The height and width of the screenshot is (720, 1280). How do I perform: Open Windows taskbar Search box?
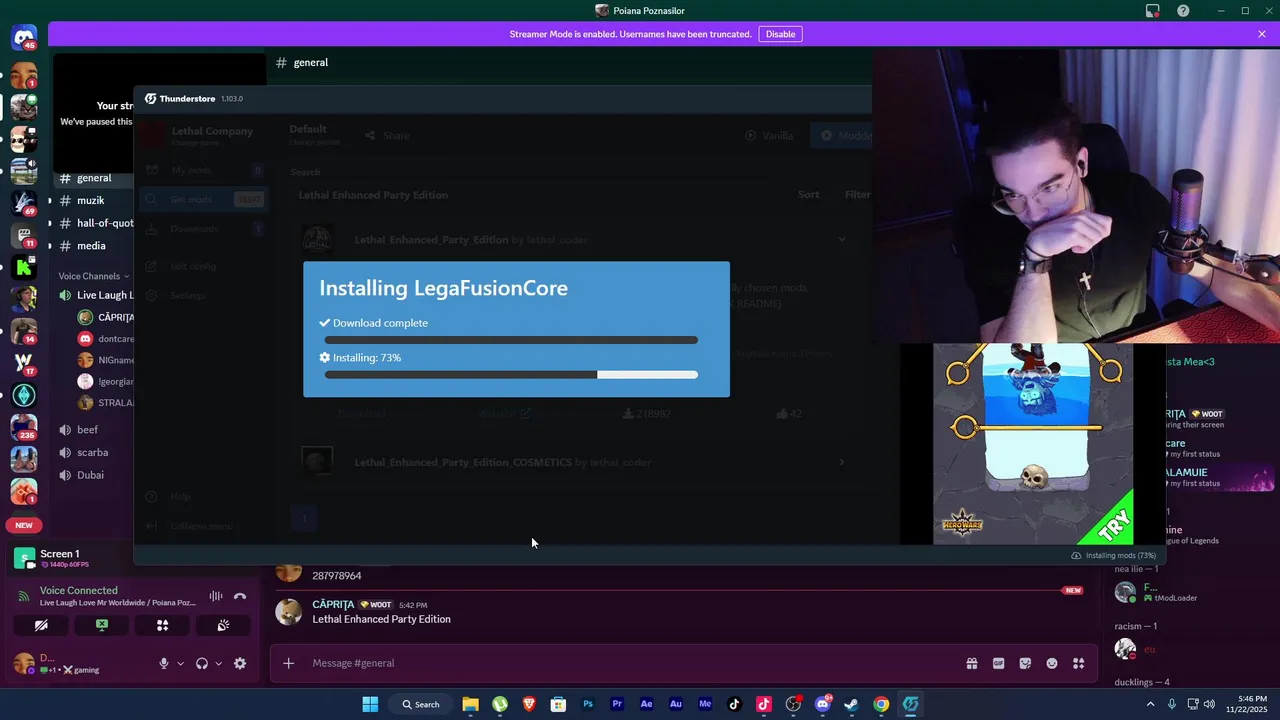pos(421,704)
